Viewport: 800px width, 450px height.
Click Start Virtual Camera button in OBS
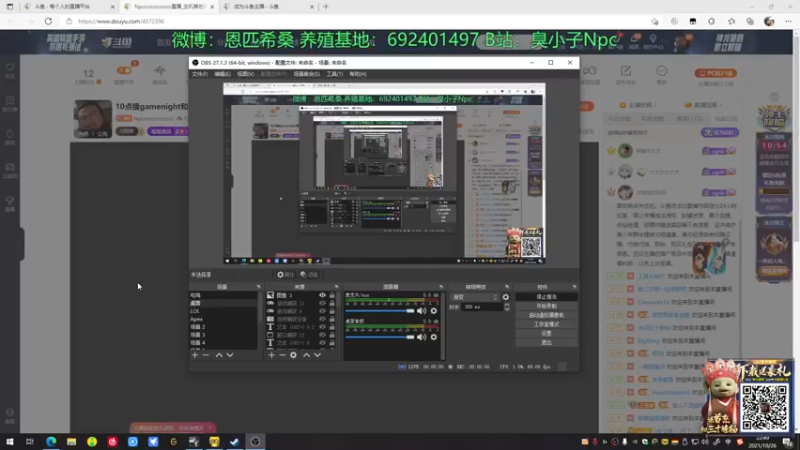tap(546, 315)
